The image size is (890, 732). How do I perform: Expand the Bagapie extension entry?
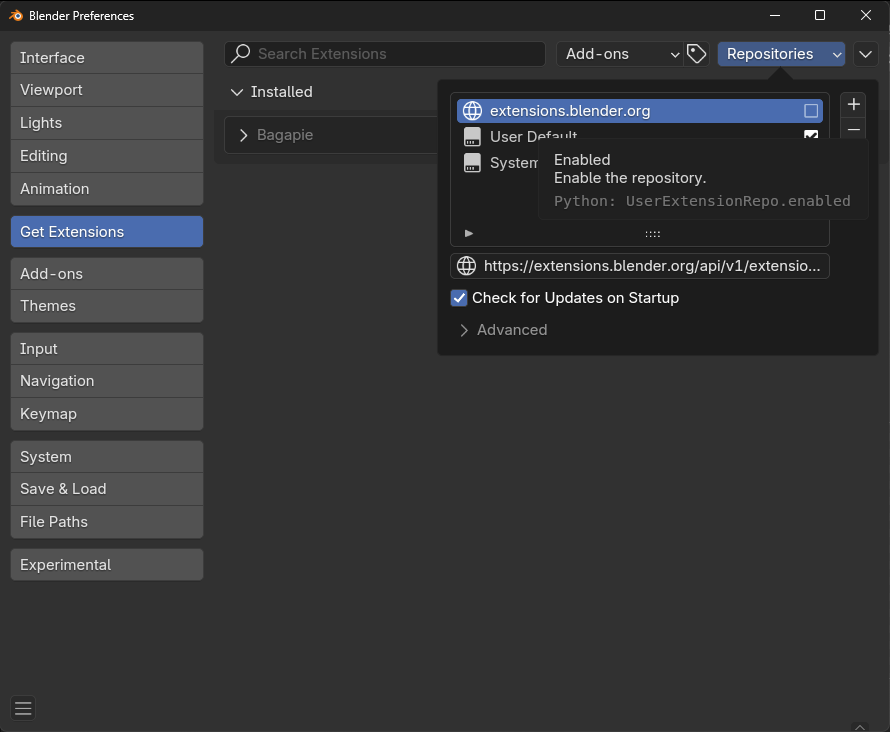pyautogui.click(x=244, y=135)
